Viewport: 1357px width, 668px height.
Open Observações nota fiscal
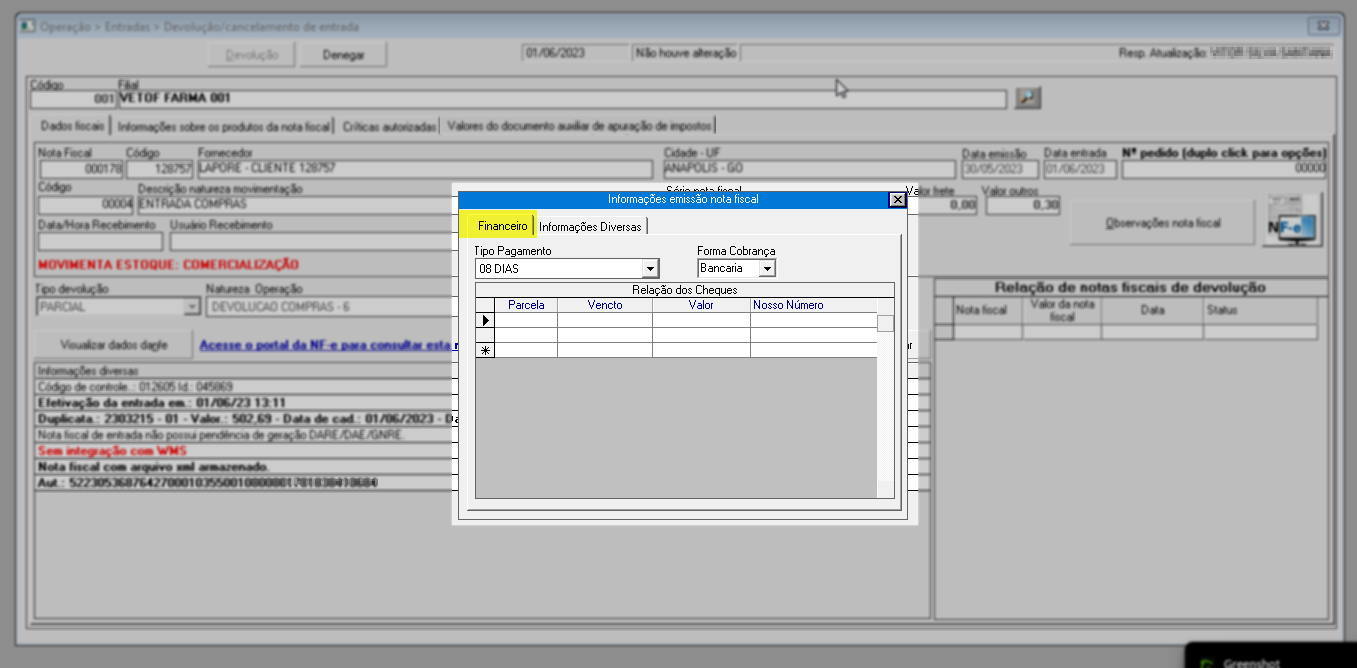click(1161, 223)
